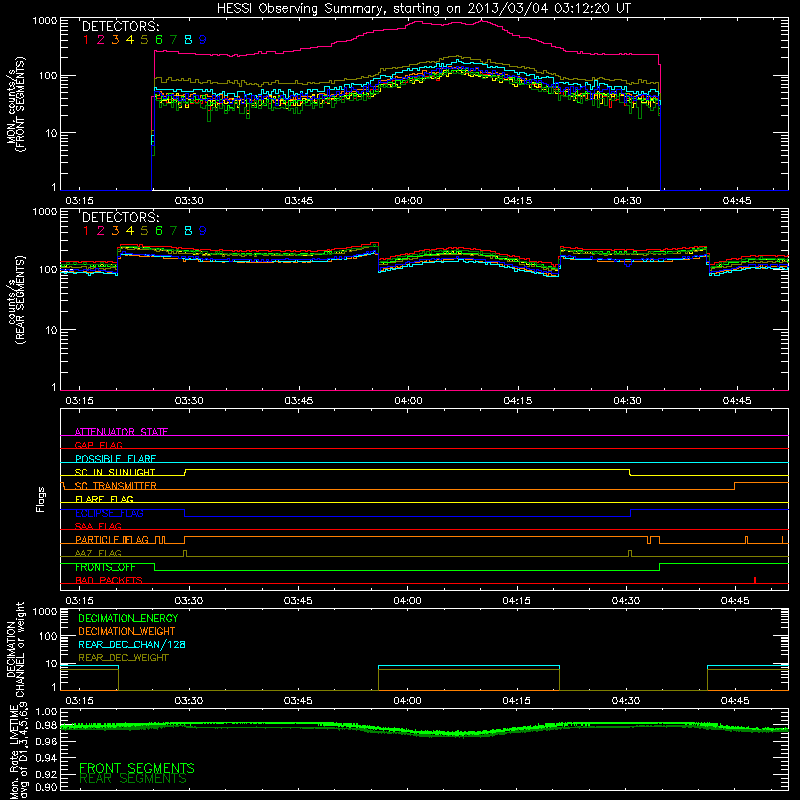Select detector 3 in front segments legend
The height and width of the screenshot is (800, 800).
tap(115, 40)
